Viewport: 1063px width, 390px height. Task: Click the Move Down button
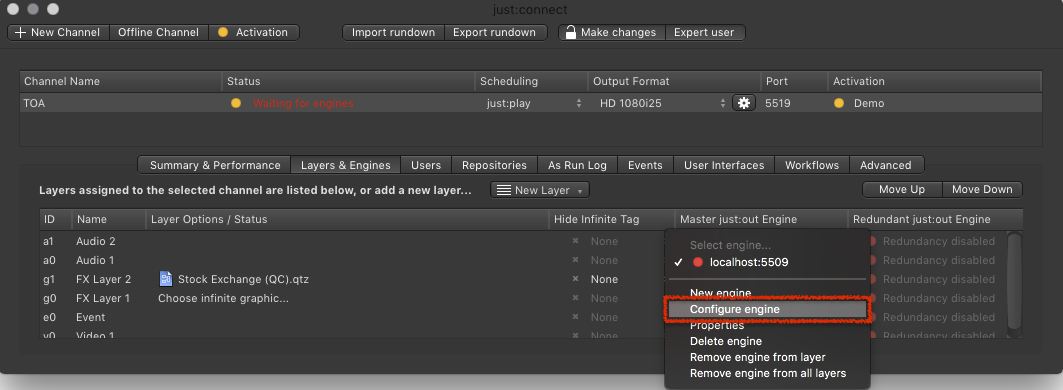tap(982, 189)
